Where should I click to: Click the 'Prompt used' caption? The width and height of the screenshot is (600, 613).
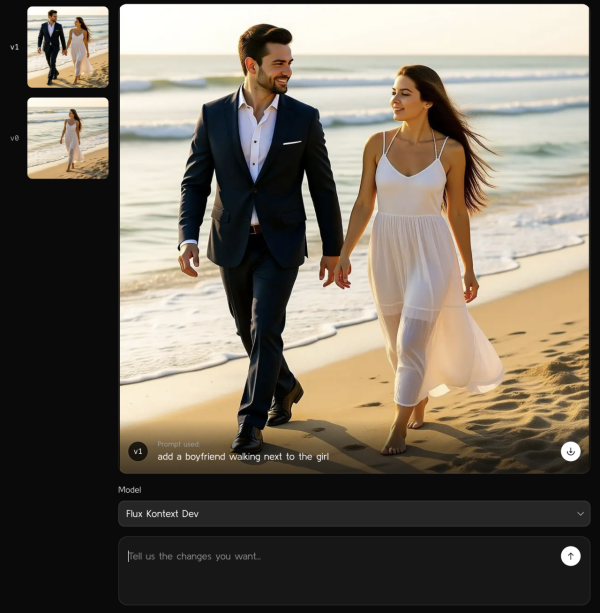click(179, 443)
